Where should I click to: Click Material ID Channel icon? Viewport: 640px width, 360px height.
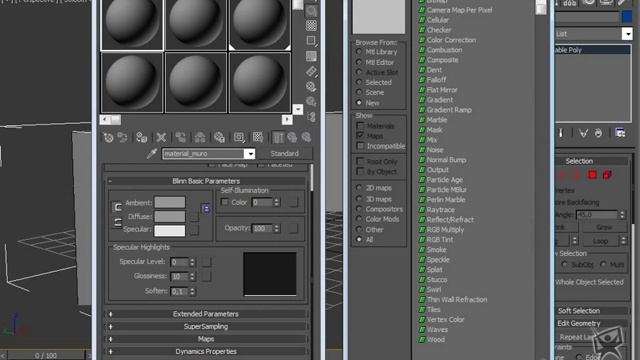[x=239, y=138]
